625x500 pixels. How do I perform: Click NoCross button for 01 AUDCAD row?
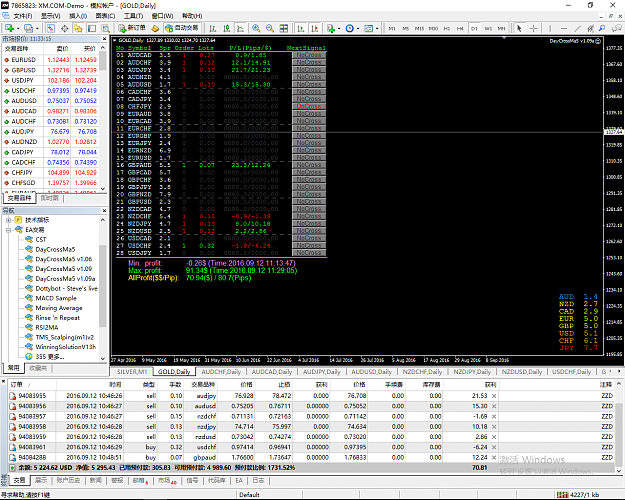pos(309,55)
